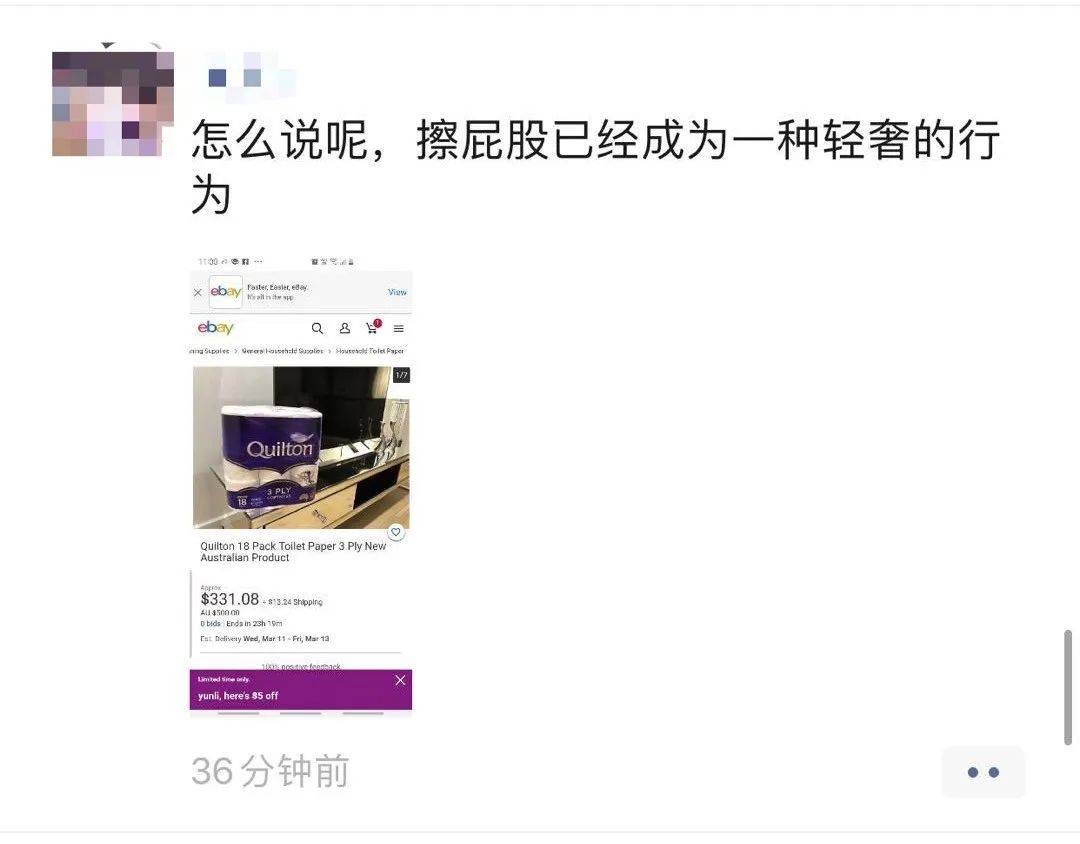Click the 0 bids link
The width and height of the screenshot is (1080, 844).
(210, 624)
